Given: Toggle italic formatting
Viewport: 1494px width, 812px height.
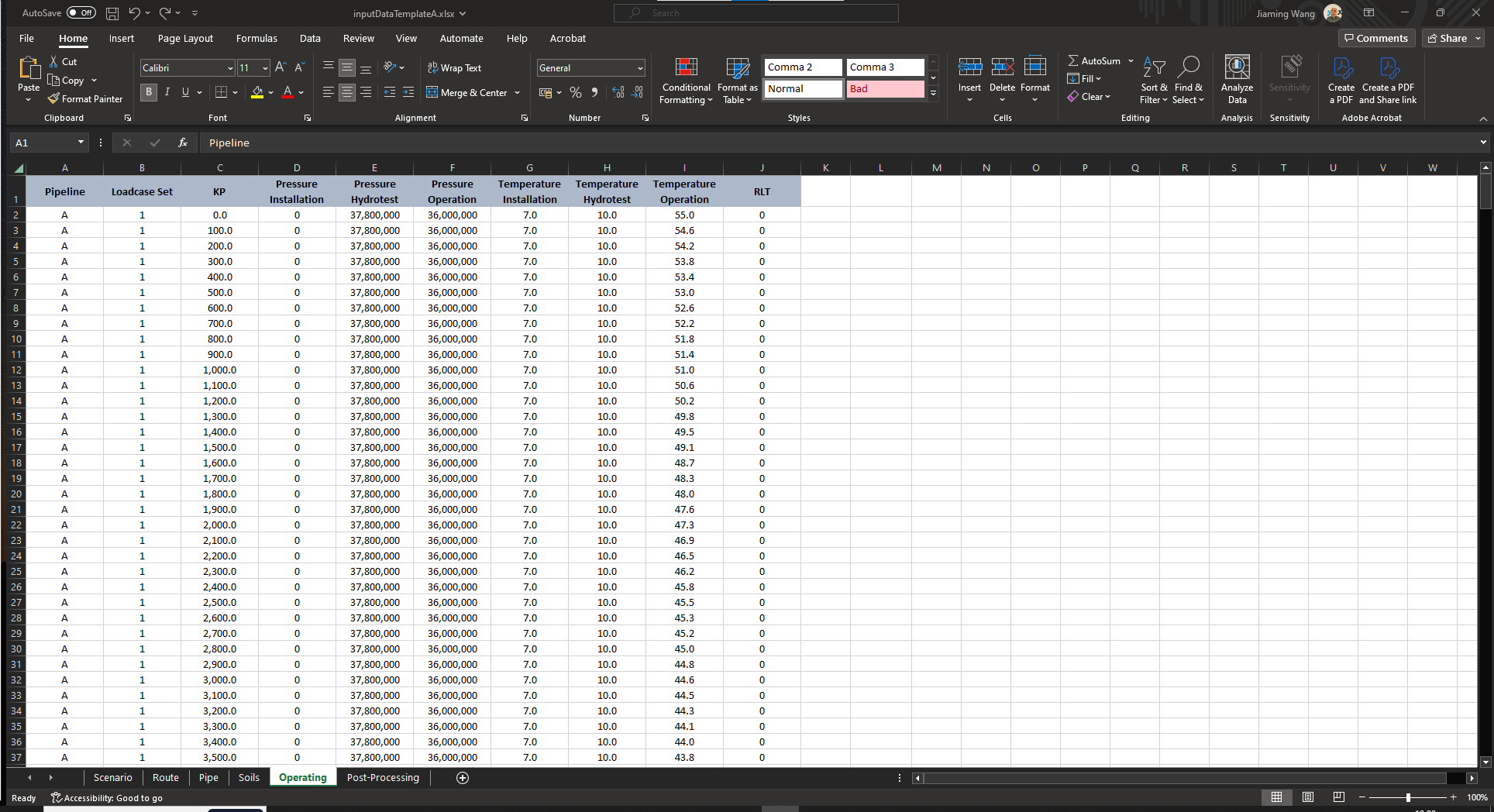Looking at the screenshot, I should [x=167, y=92].
